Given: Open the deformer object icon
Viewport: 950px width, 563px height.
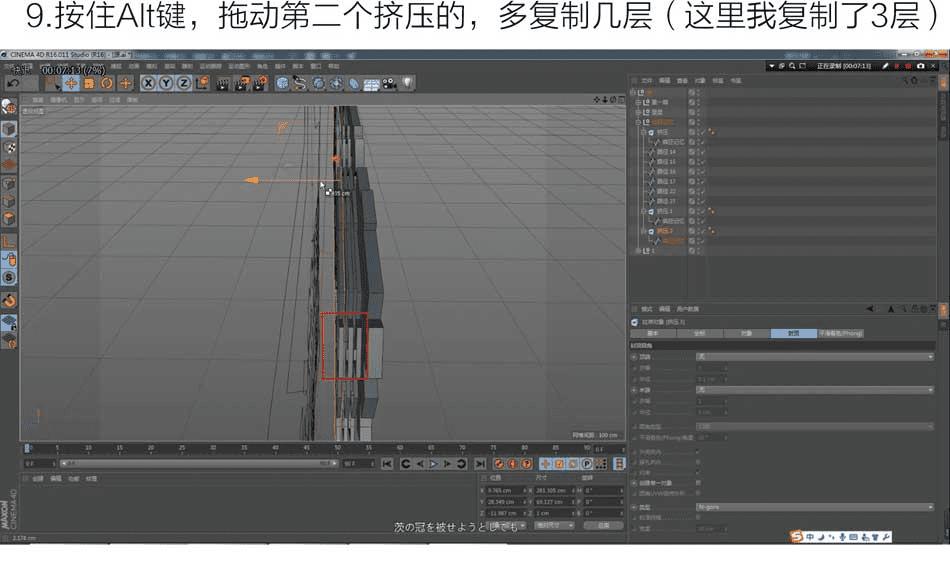Looking at the screenshot, I should (x=353, y=83).
